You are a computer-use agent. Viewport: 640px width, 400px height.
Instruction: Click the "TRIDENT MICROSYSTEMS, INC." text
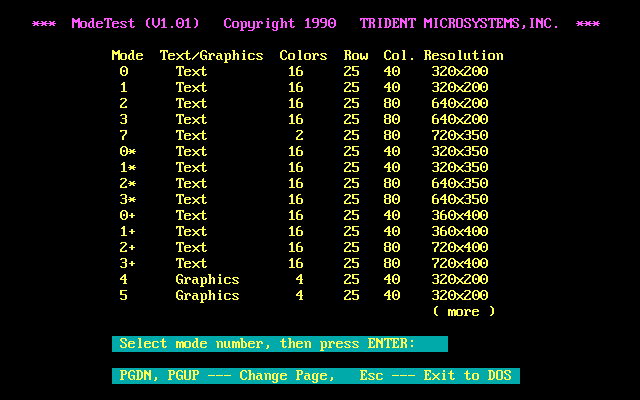459,23
